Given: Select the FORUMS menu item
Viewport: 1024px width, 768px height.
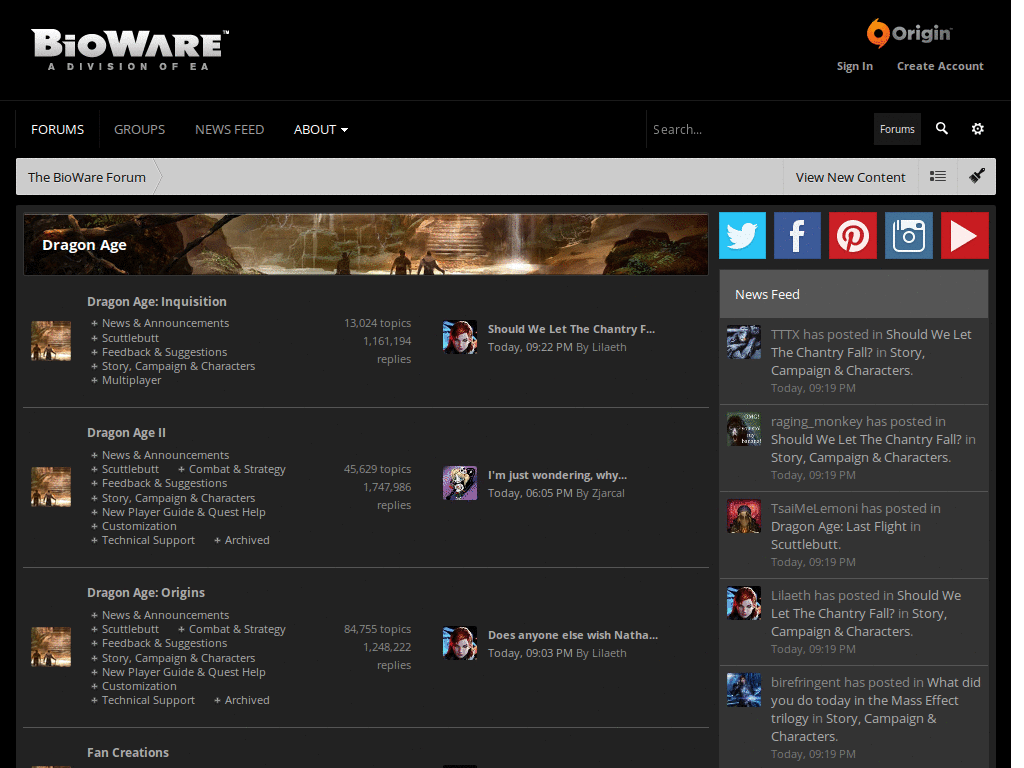Looking at the screenshot, I should point(57,129).
